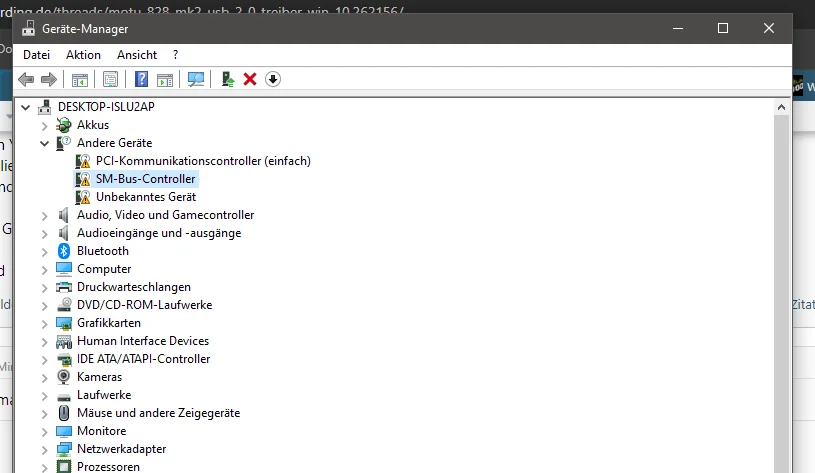The width and height of the screenshot is (815, 473).
Task: Click the Human Interface Devices icon
Action: coord(64,341)
